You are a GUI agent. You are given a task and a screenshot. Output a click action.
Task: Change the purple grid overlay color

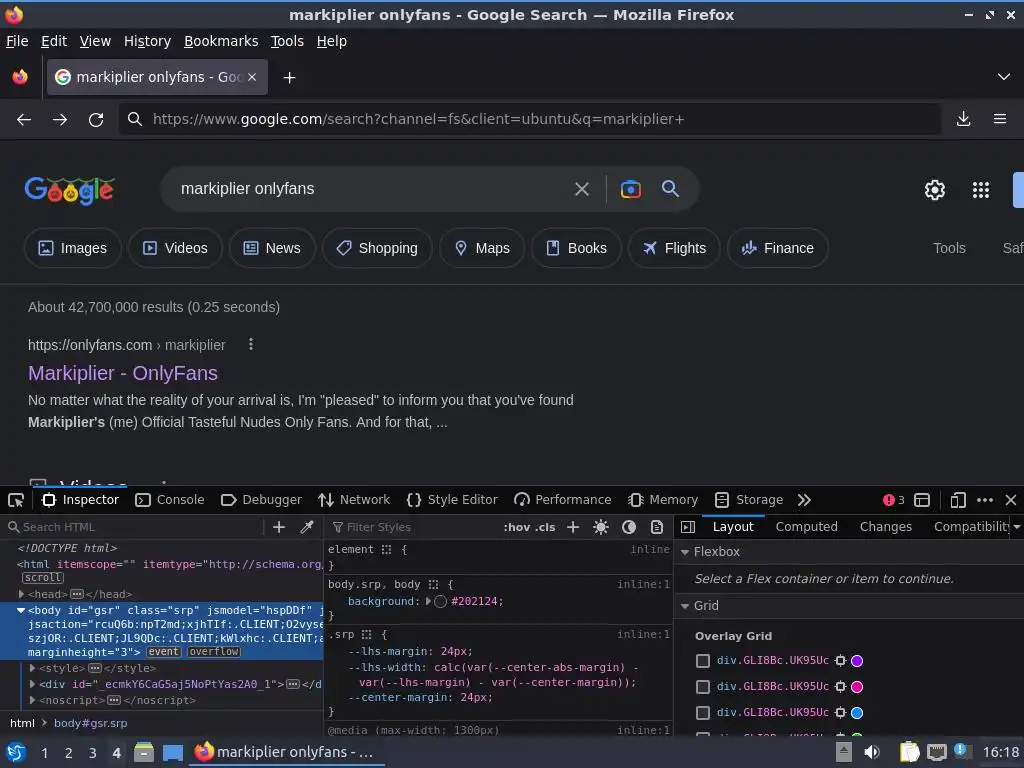click(x=857, y=661)
